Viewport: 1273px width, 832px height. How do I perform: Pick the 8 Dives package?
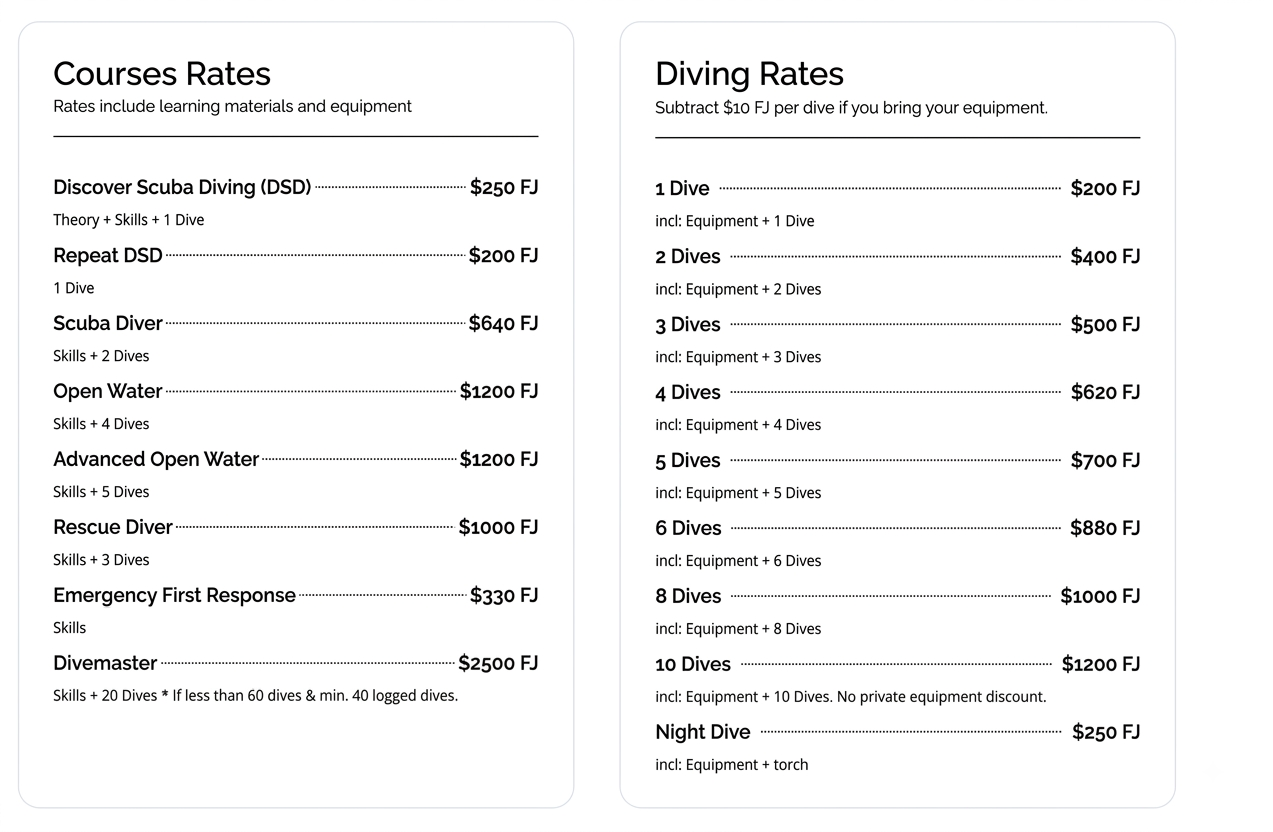coord(688,596)
